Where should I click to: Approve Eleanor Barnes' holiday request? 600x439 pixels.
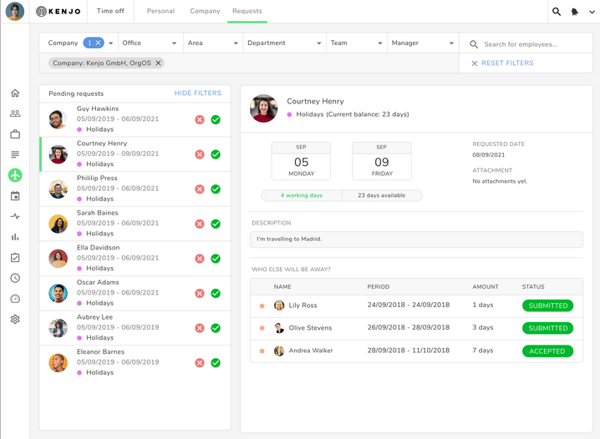pyautogui.click(x=216, y=363)
